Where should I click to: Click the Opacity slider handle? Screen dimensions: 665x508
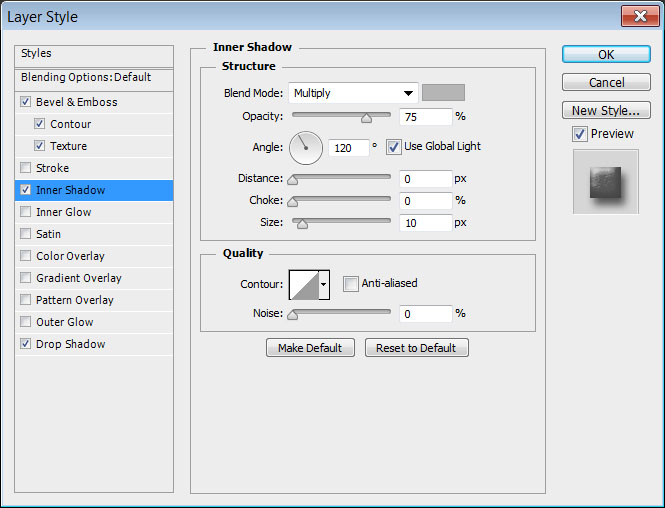[366, 118]
